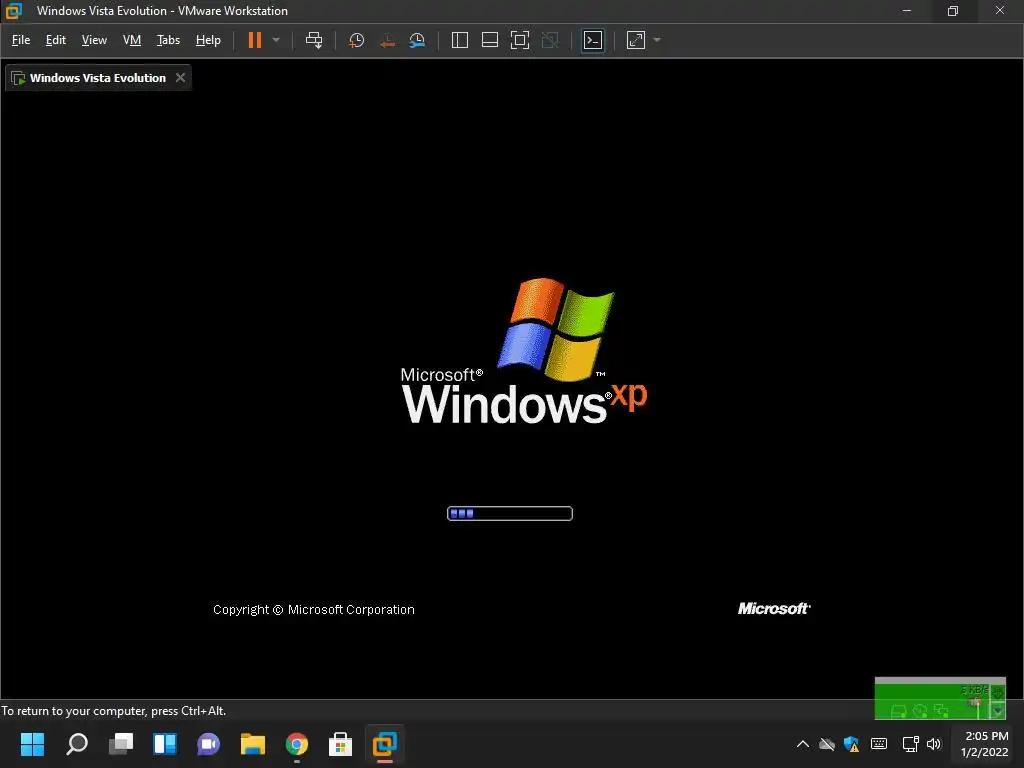Open the clock showing 2:05 PM

985,744
